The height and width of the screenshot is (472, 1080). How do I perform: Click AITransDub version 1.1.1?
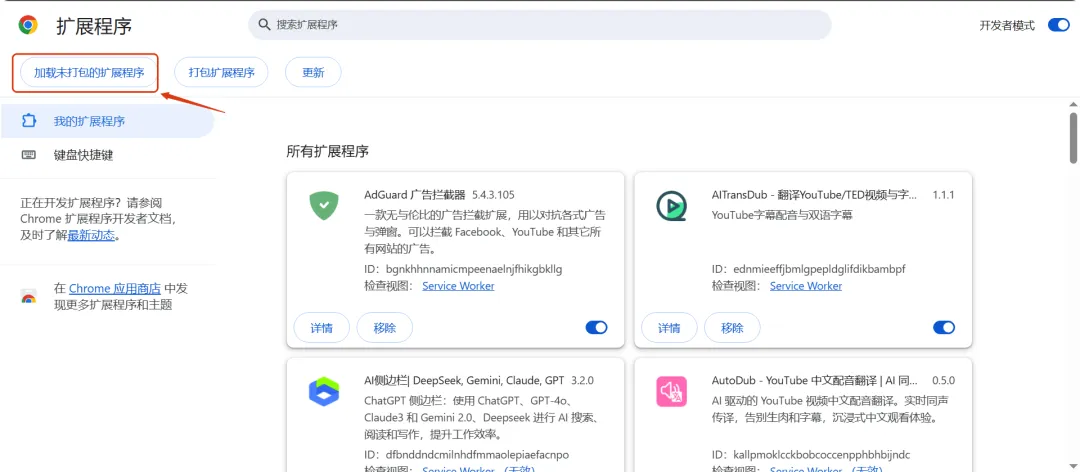click(944, 194)
